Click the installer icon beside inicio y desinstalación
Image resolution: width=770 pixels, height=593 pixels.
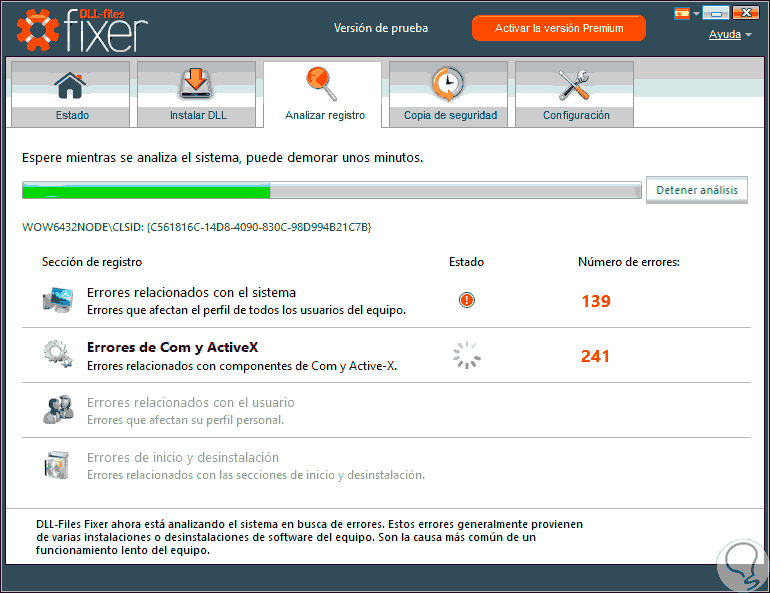coord(57,464)
